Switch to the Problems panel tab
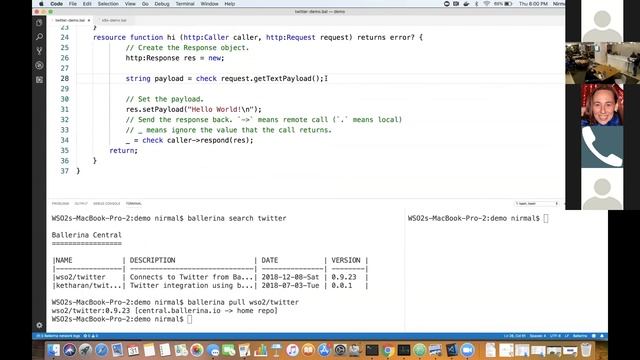 pyautogui.click(x=60, y=203)
